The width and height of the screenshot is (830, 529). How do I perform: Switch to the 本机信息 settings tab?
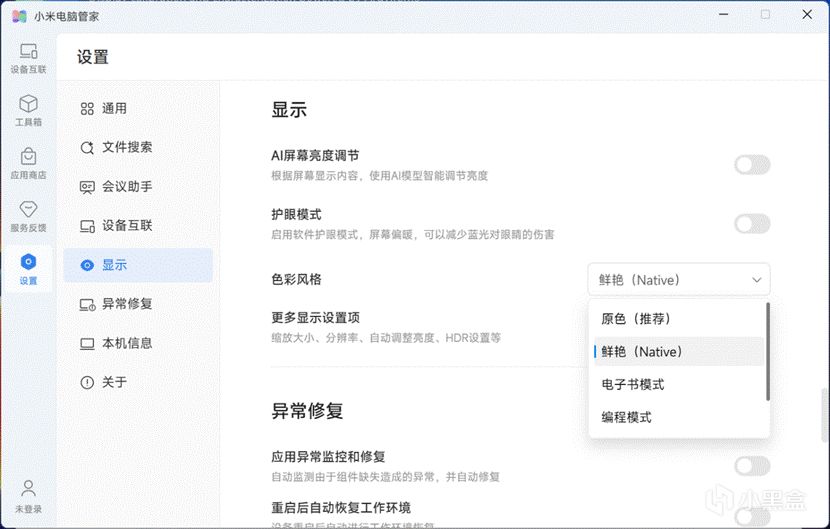138,344
